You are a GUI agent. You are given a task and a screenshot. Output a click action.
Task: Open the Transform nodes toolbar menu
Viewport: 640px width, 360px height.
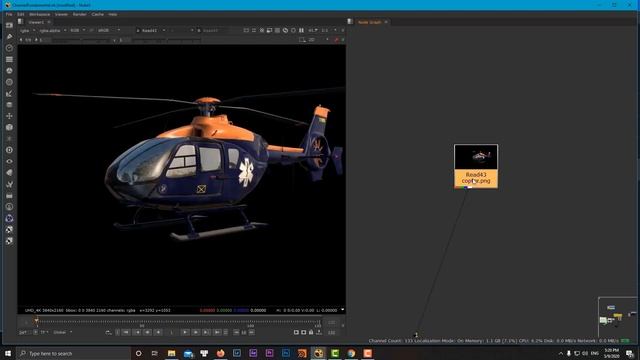tap(9, 116)
